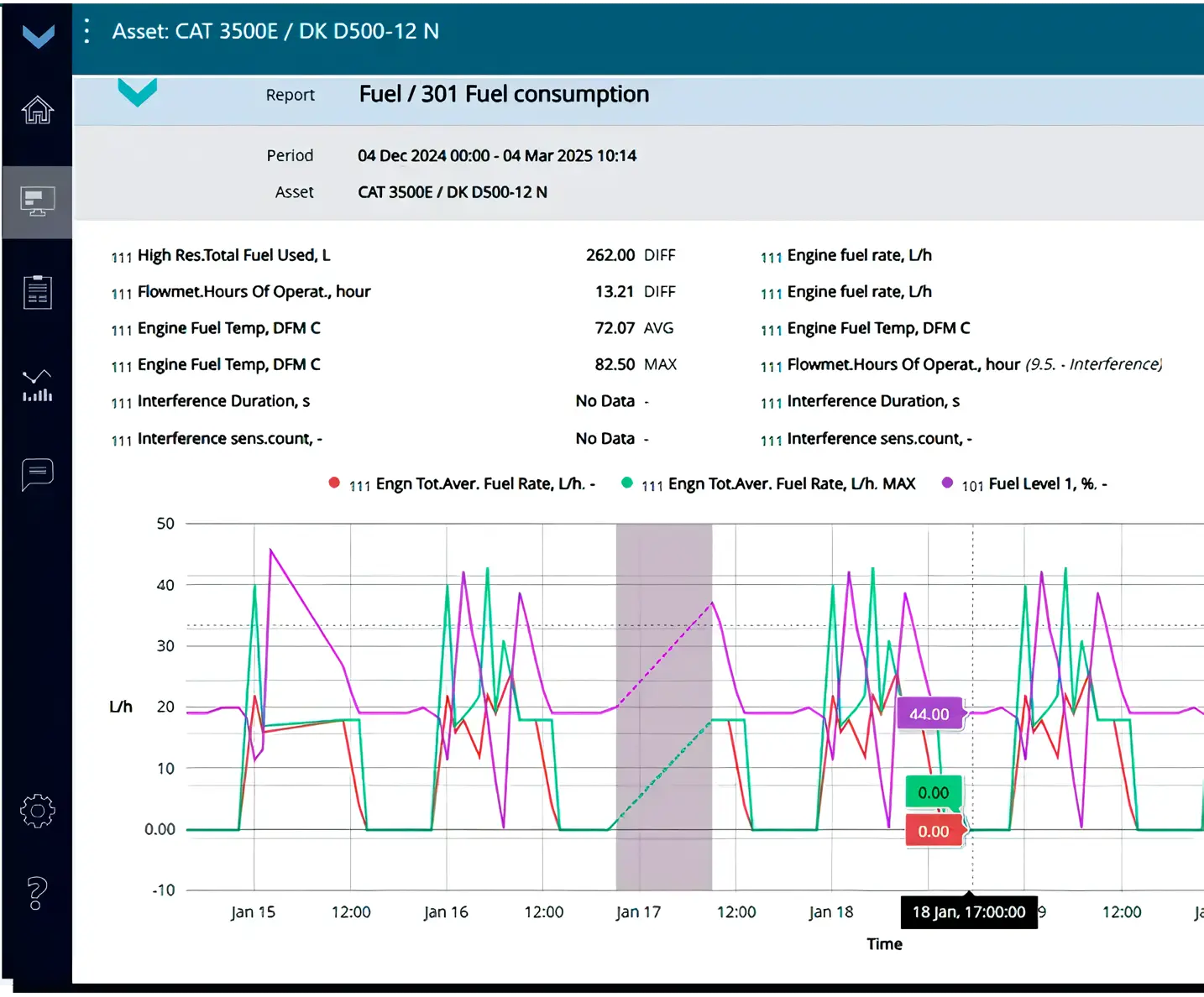The image size is (1204, 997).
Task: Click the report period date range
Action: (496, 155)
